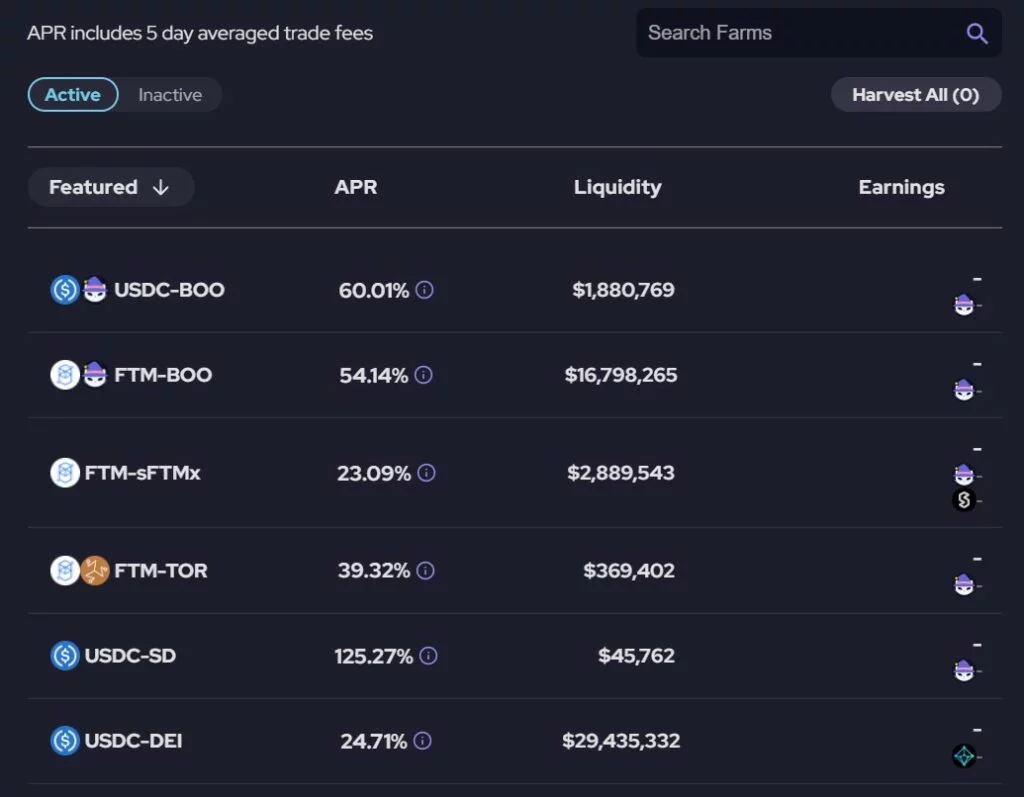Click the info icon beside 60.01% APR

[x=425, y=290]
